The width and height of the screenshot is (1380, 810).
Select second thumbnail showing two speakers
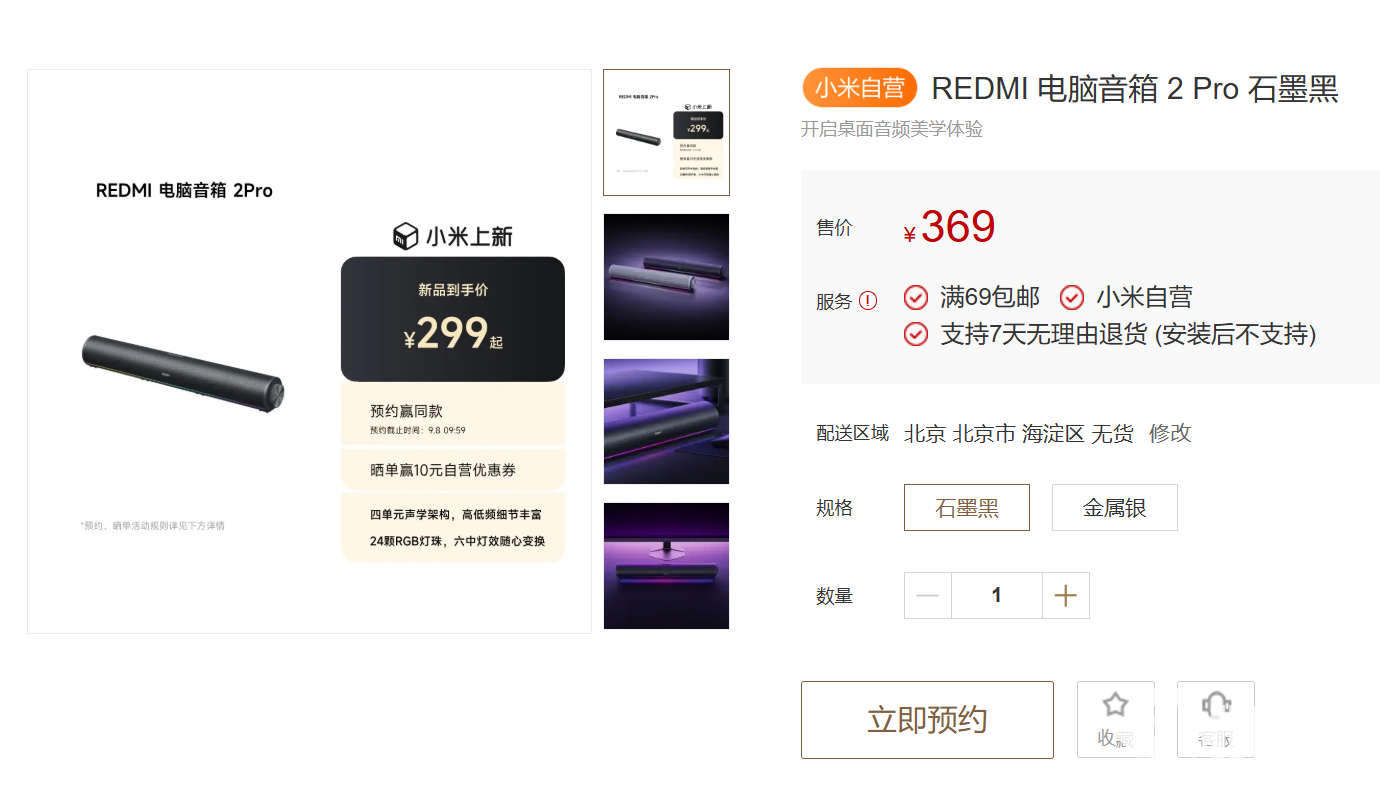(x=667, y=277)
